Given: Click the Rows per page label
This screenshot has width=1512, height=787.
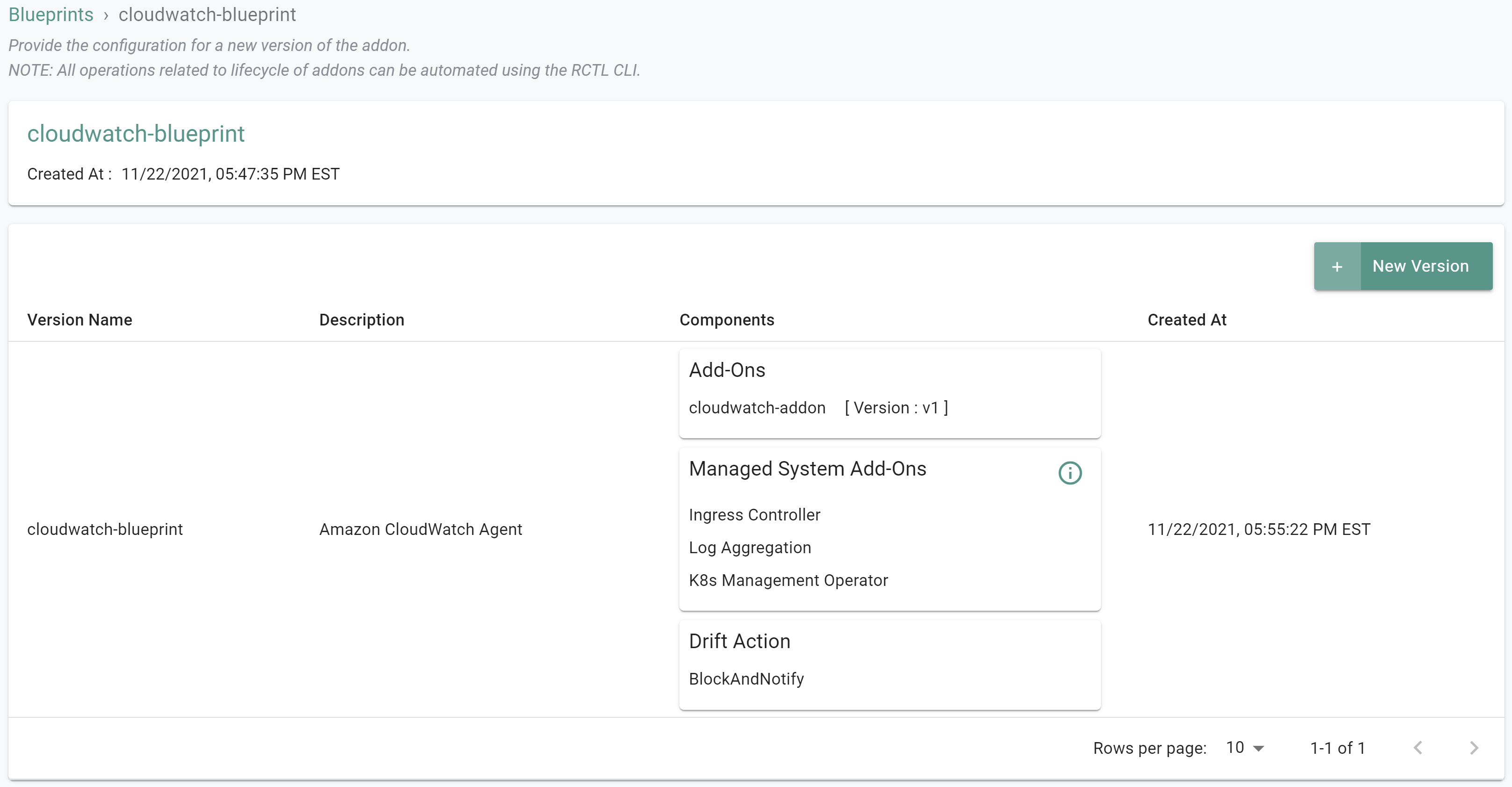Looking at the screenshot, I should (1150, 748).
